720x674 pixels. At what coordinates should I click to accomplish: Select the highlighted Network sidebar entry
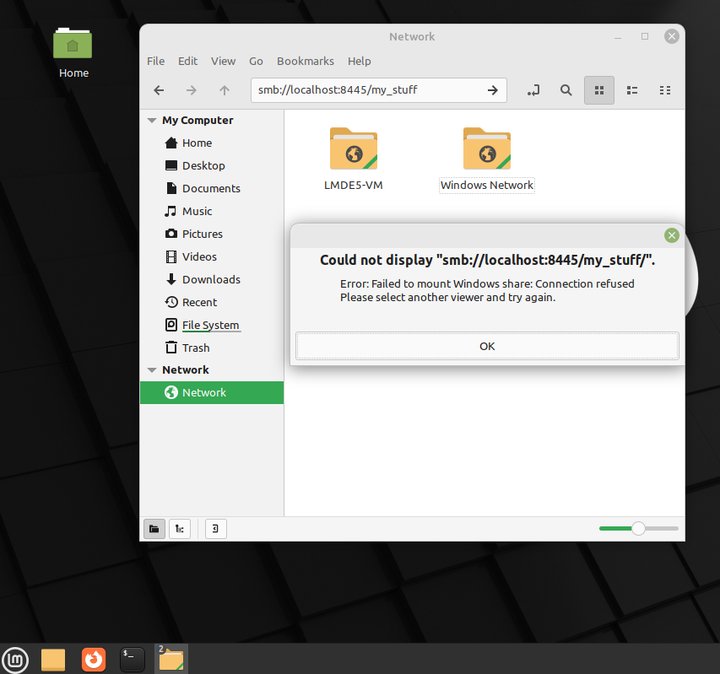[212, 393]
